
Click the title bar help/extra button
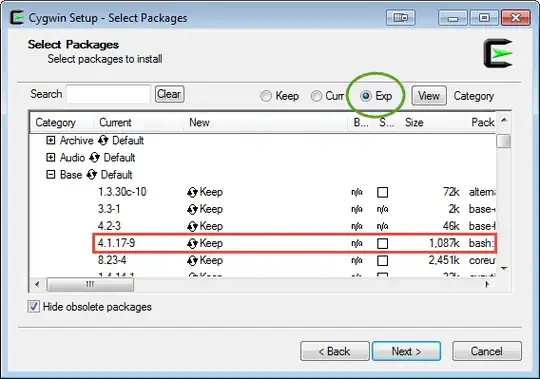(401, 17)
